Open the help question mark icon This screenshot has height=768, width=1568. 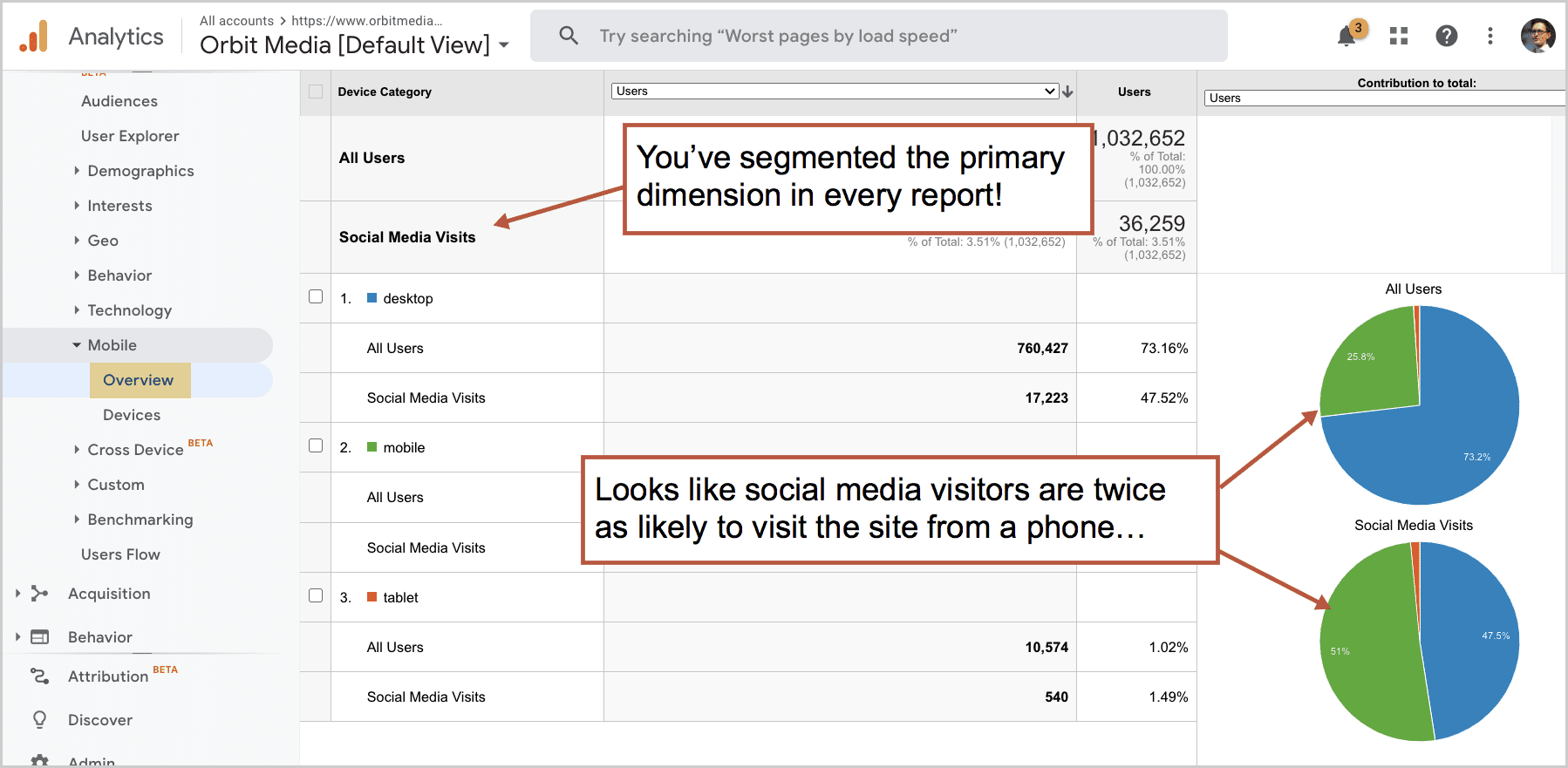click(1447, 36)
